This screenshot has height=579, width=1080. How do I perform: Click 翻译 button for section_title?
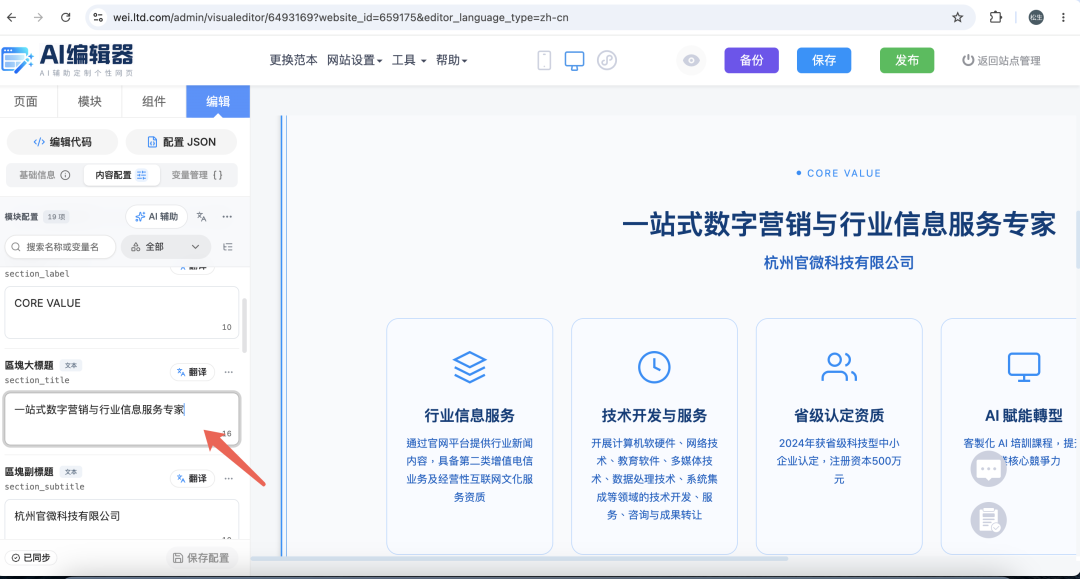[192, 372]
